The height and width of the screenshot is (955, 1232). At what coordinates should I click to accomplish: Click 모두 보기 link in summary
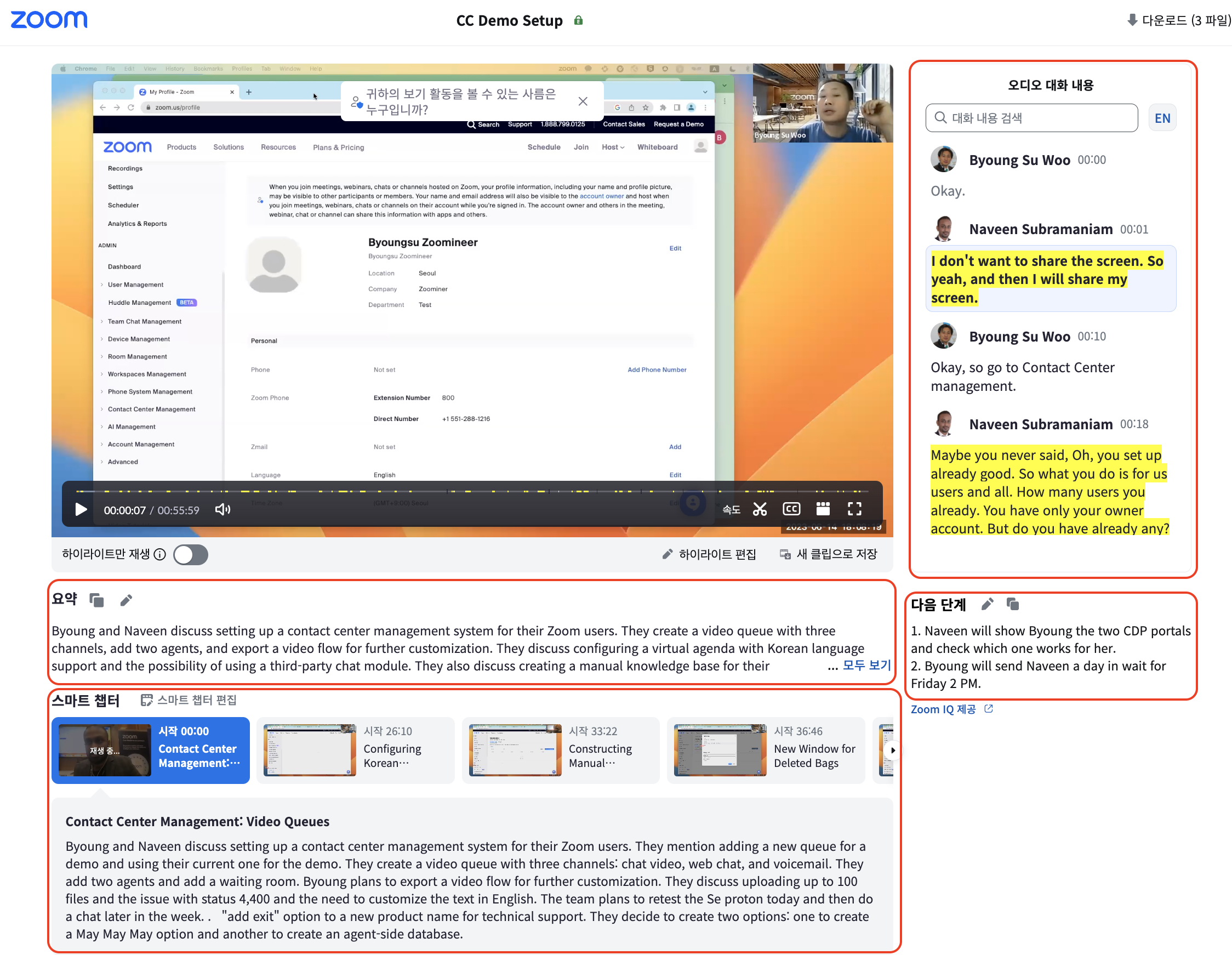click(866, 666)
